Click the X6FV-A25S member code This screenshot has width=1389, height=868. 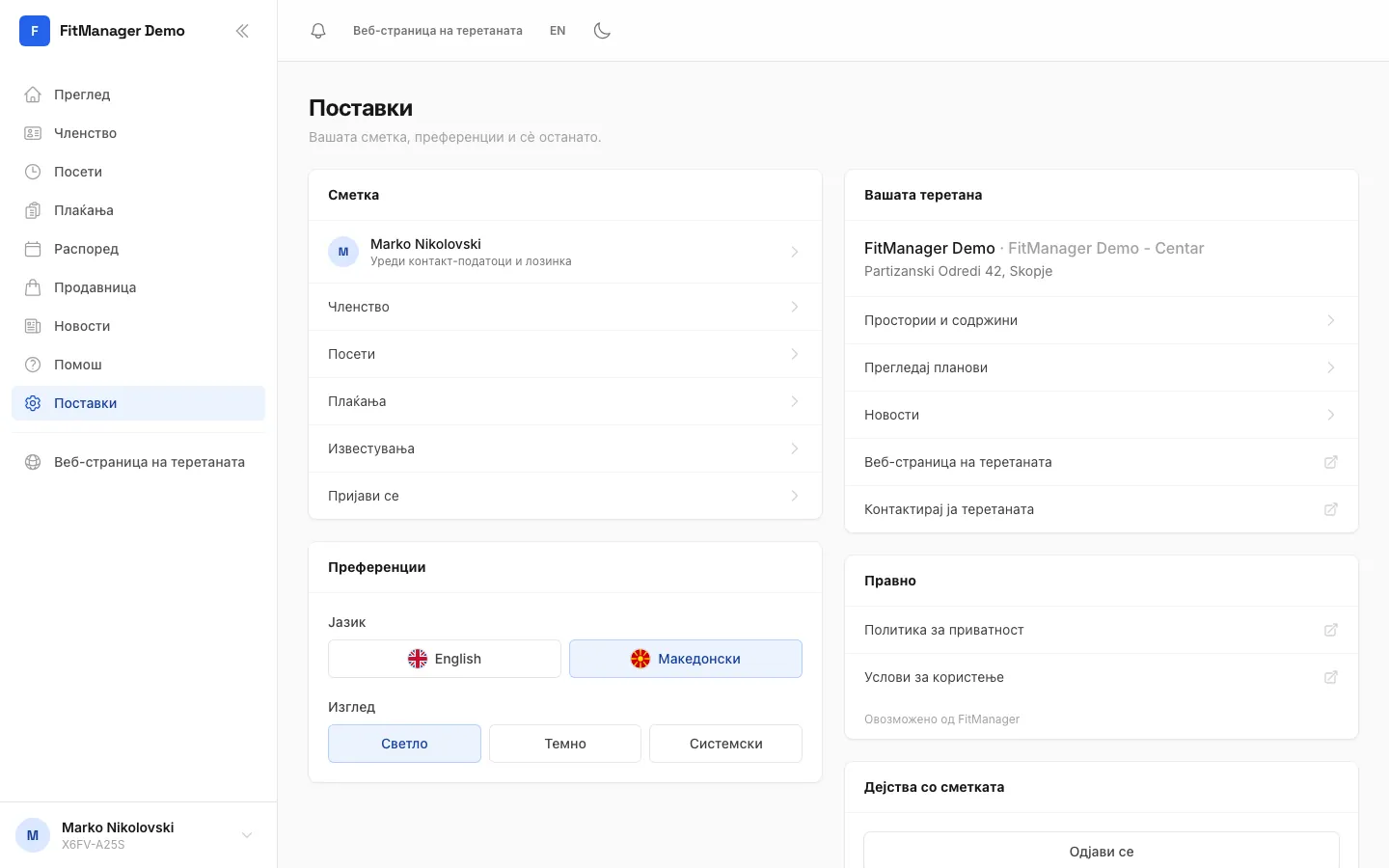(x=94, y=845)
